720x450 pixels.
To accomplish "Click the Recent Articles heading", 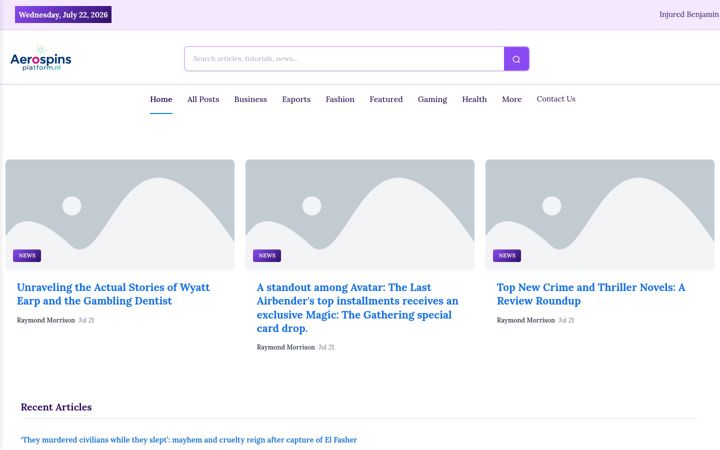I will pyautogui.click(x=56, y=407).
